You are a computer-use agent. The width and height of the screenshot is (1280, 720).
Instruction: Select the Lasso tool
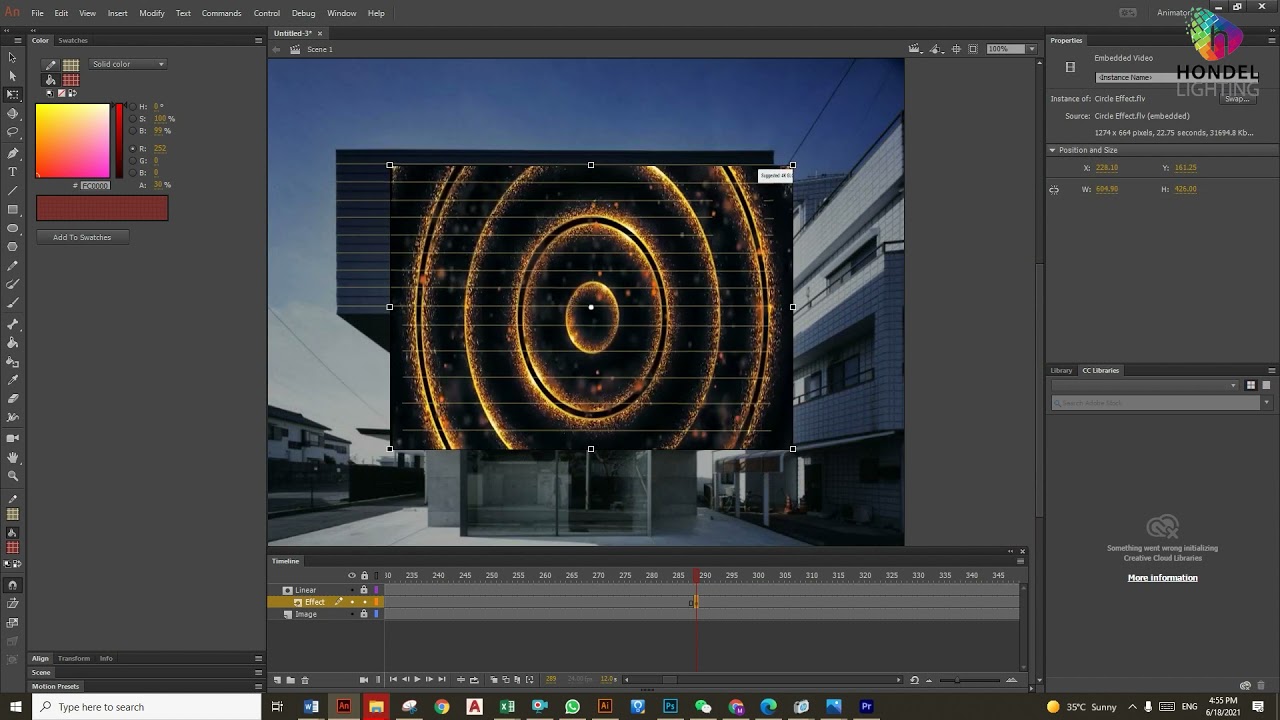[x=13, y=132]
